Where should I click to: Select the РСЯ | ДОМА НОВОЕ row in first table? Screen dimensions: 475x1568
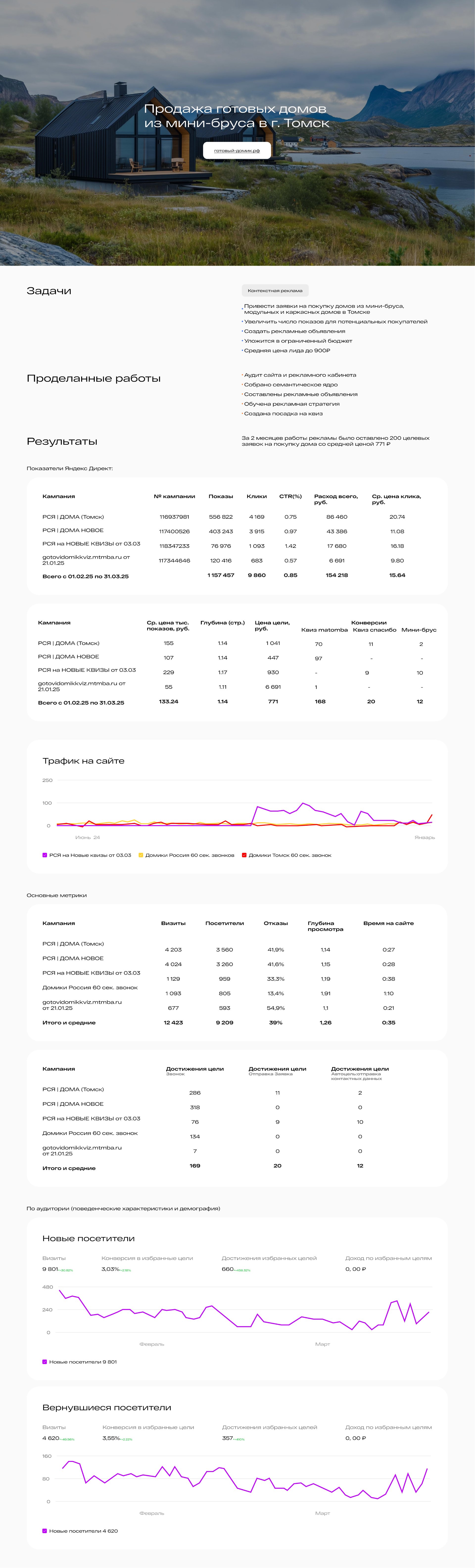coord(73,530)
